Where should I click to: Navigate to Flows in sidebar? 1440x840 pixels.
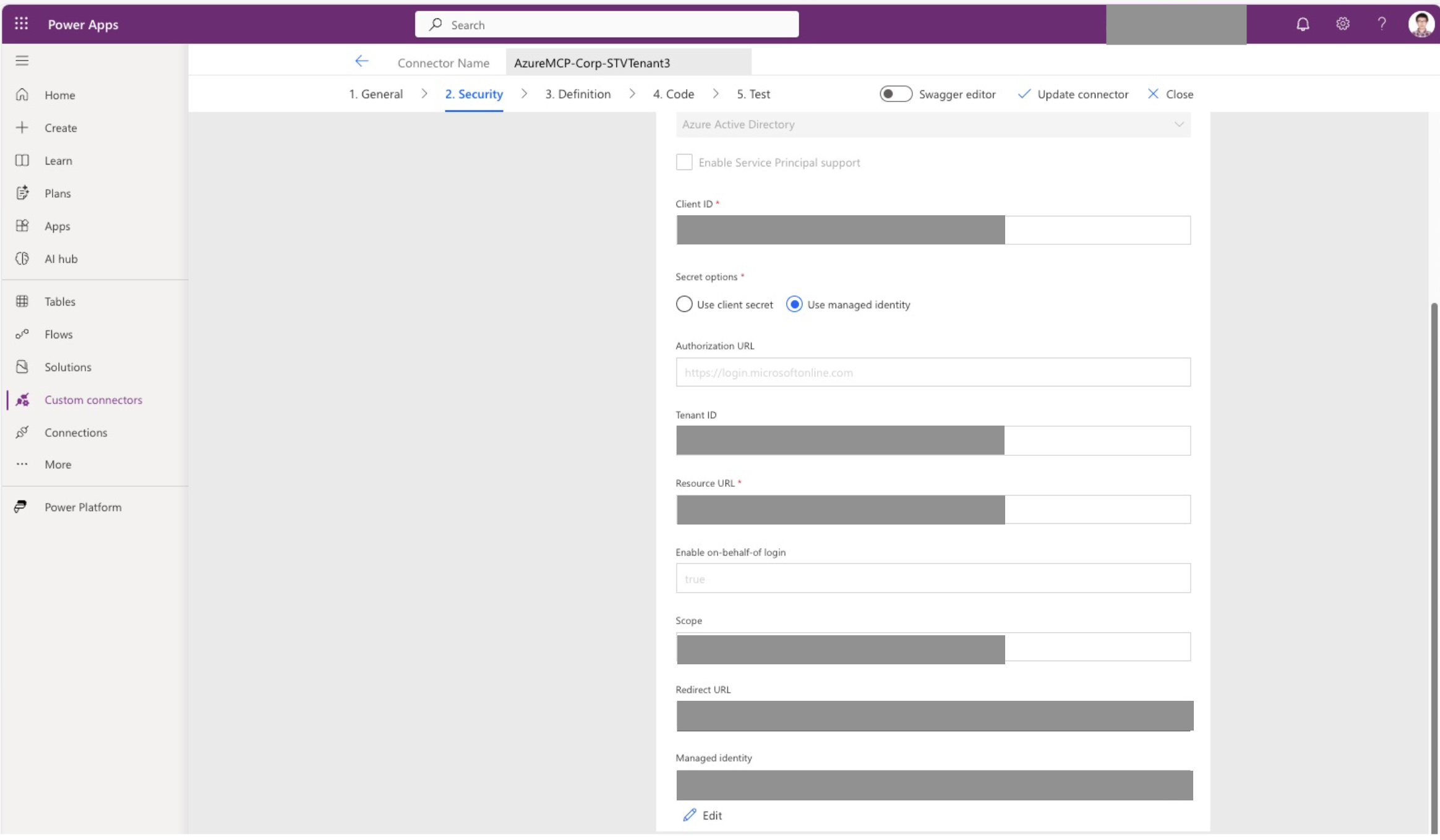tap(59, 334)
